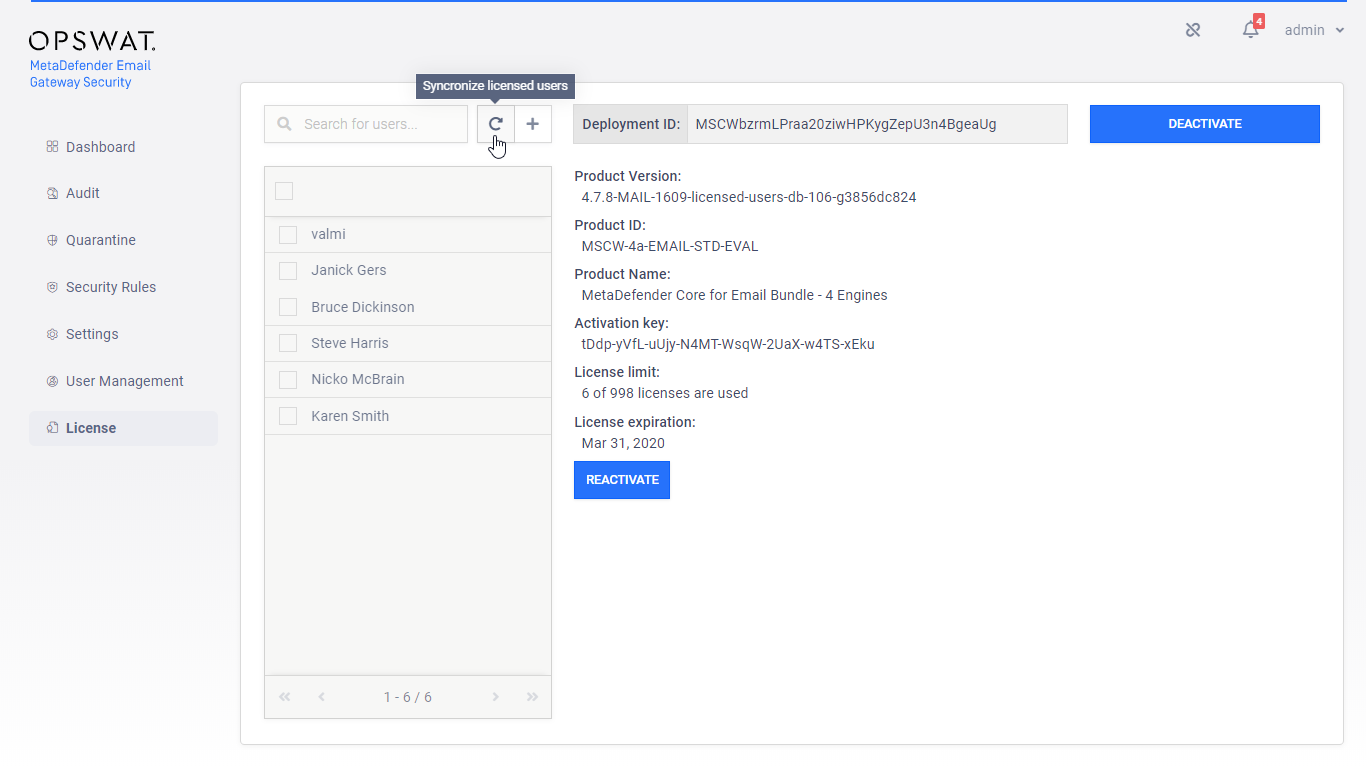
Task: Click the '6 of 998 licenses are used' text
Action: [x=665, y=393]
